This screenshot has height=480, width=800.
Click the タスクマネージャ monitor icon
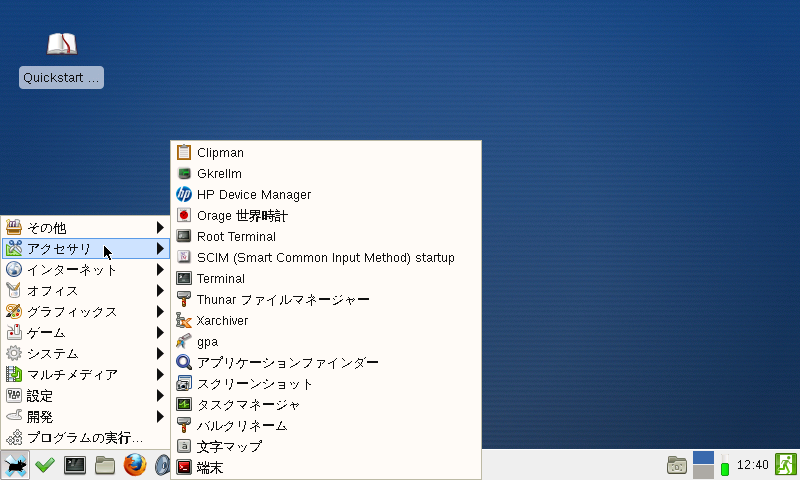coord(184,404)
